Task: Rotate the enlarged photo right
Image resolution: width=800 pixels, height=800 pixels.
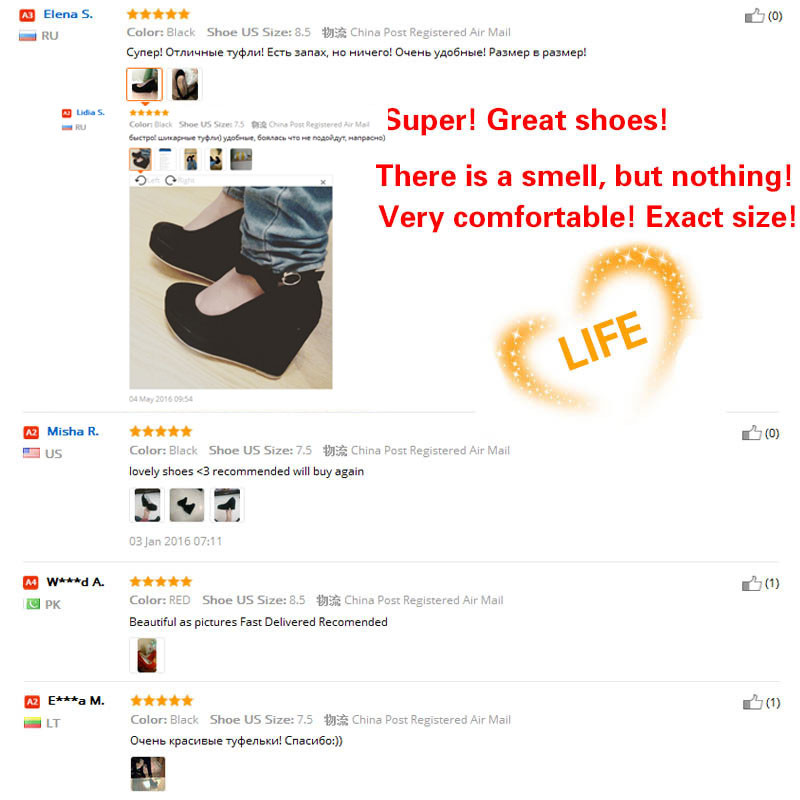Action: point(179,180)
